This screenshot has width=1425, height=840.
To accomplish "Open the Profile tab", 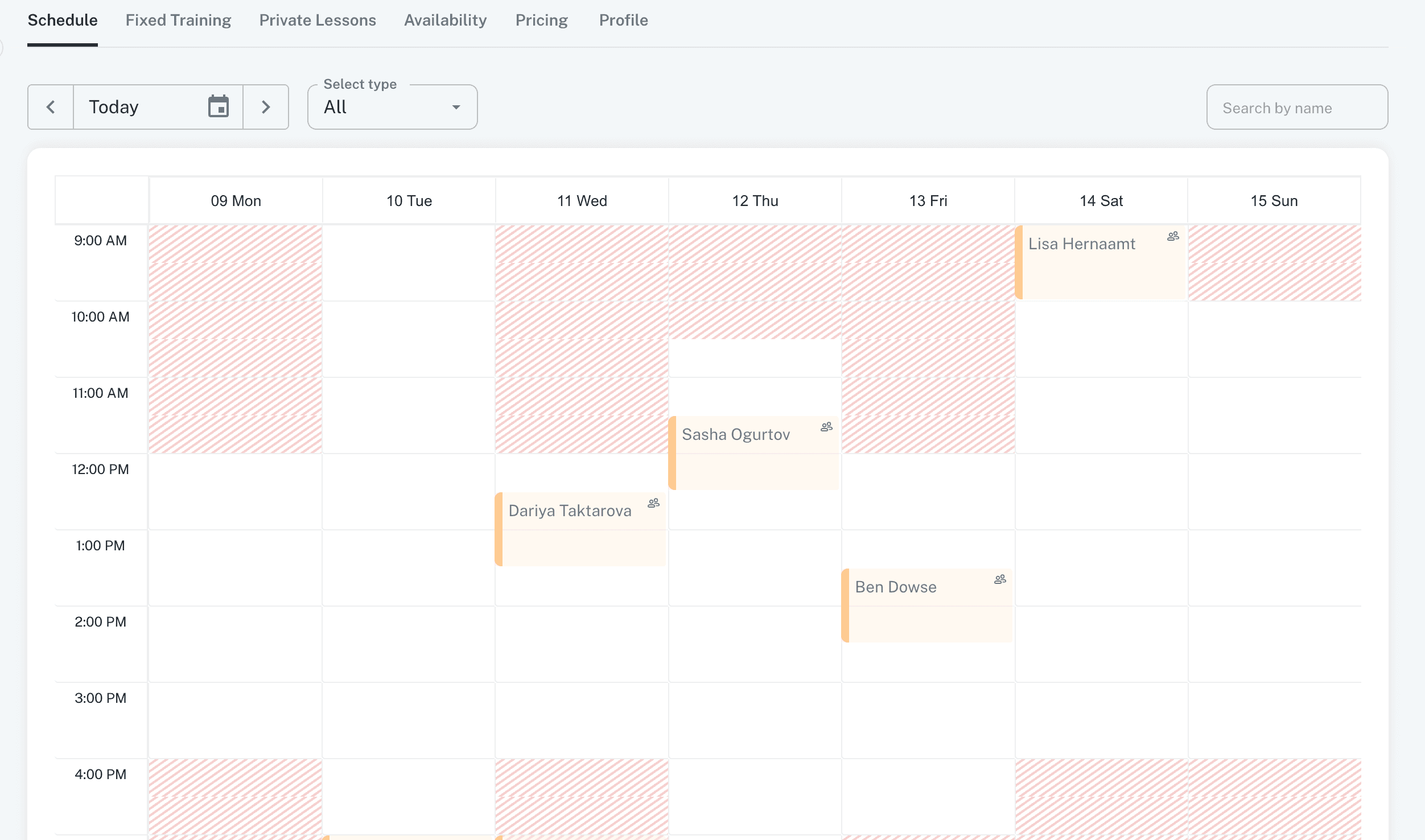I will 623,20.
